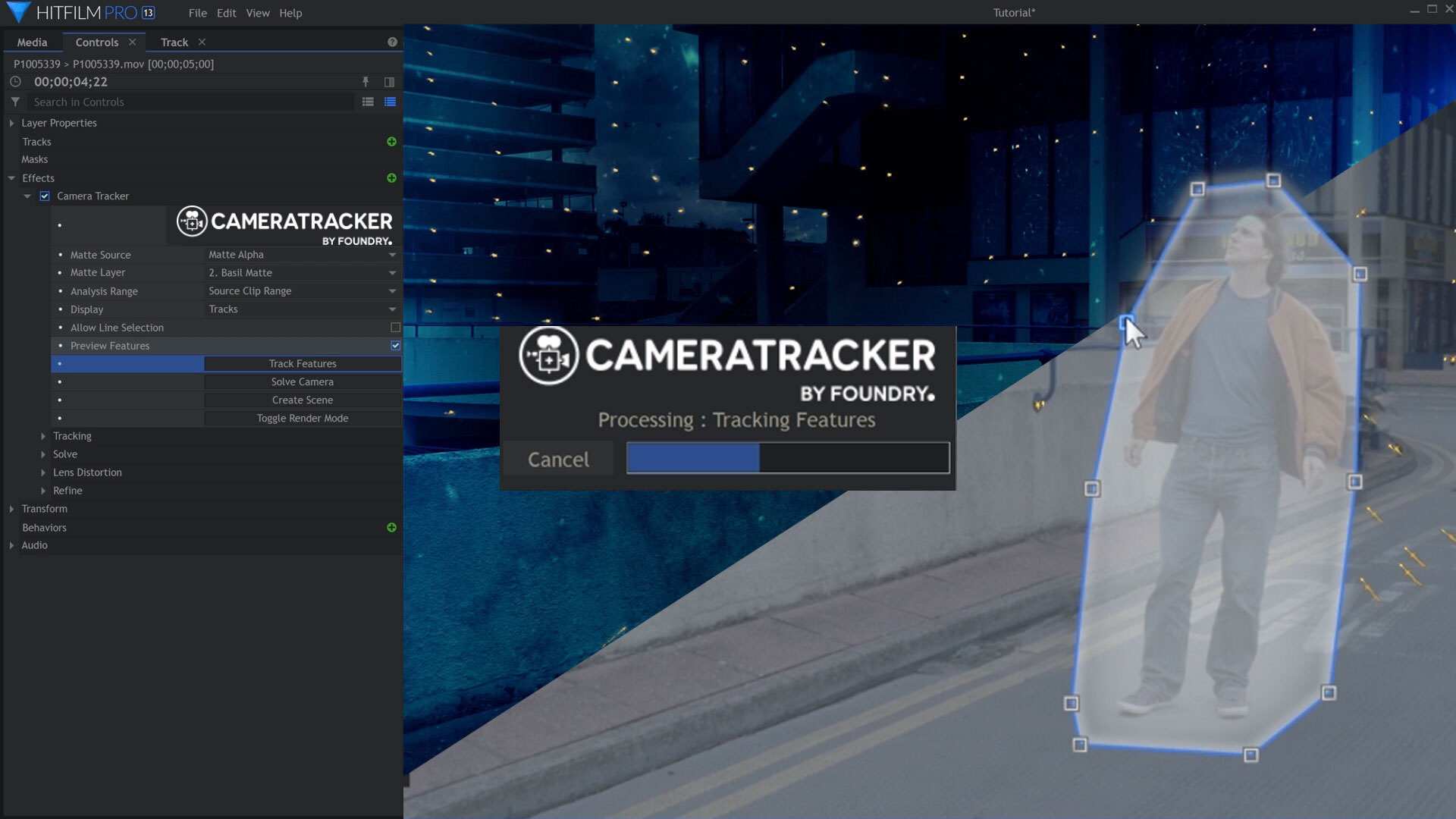Viewport: 1456px width, 819px height.
Task: Collapse the Camera Tracker effect arrow
Action: (x=27, y=196)
